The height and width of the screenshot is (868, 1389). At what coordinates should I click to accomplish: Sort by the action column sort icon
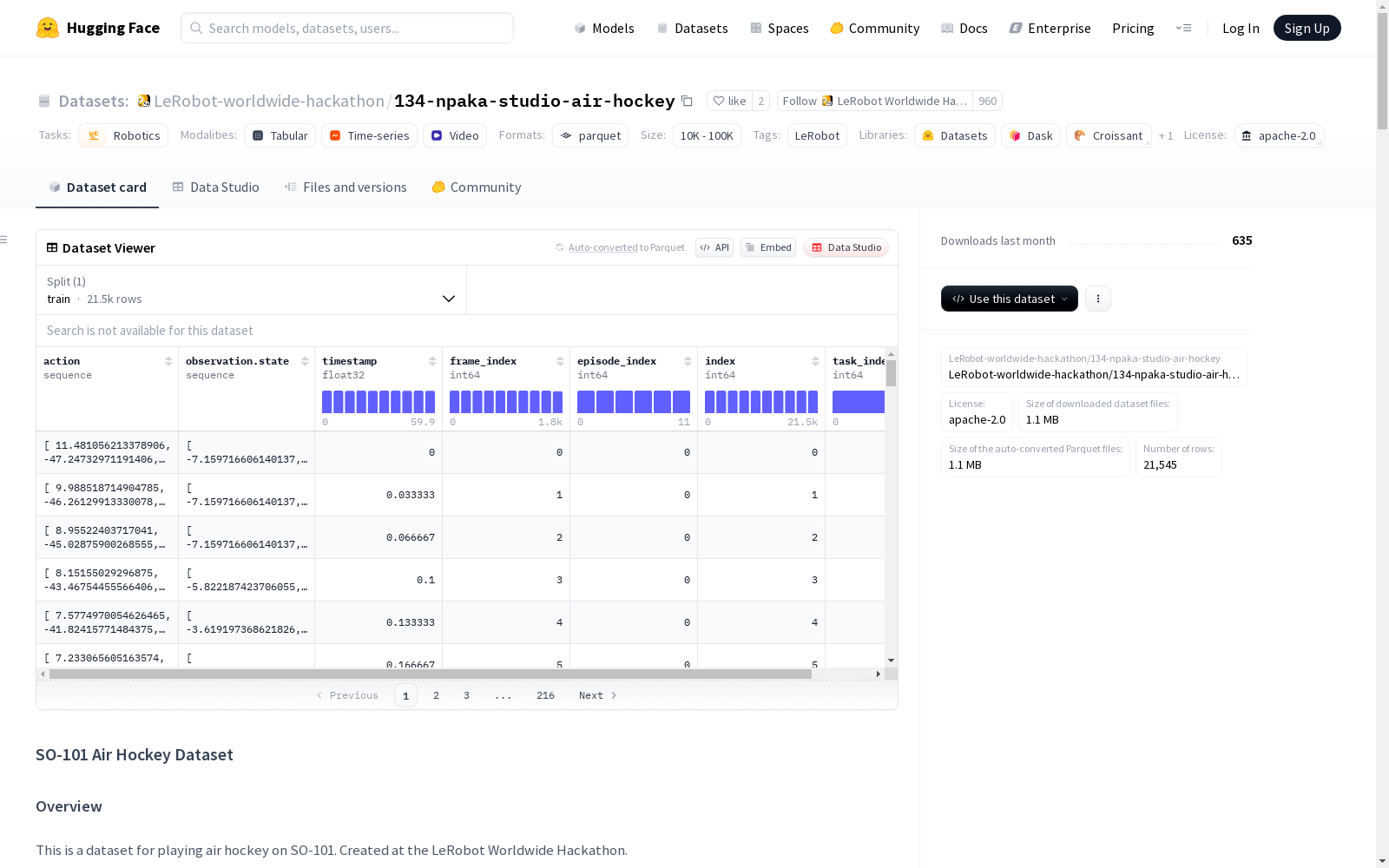(x=168, y=361)
